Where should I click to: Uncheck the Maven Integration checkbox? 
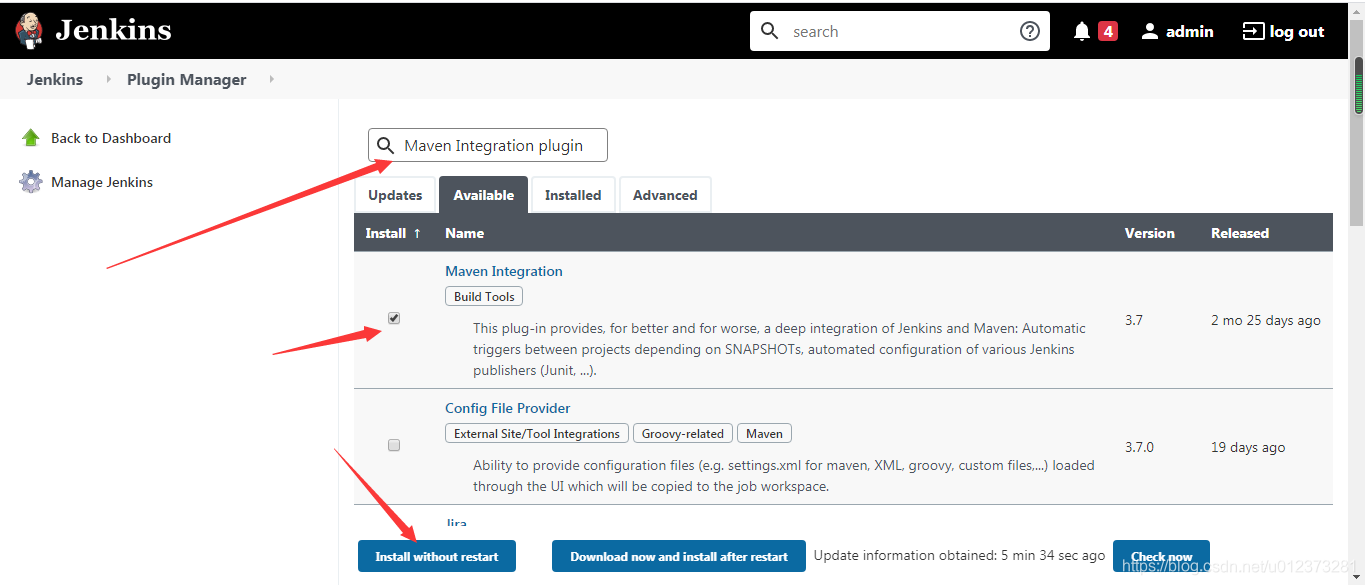394,318
